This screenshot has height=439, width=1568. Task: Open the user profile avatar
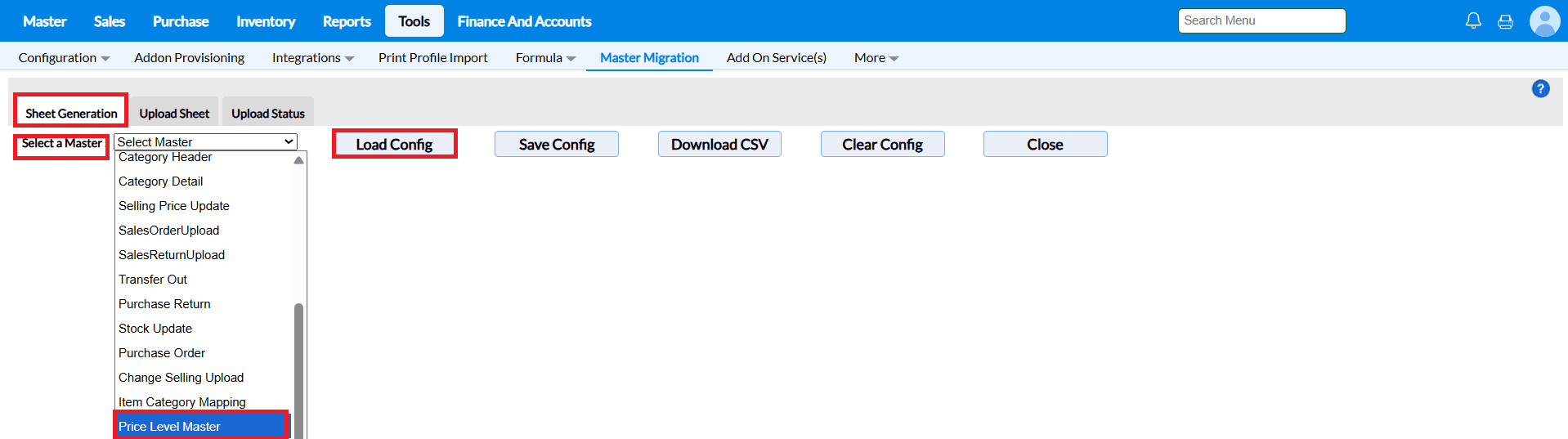pyautogui.click(x=1544, y=21)
